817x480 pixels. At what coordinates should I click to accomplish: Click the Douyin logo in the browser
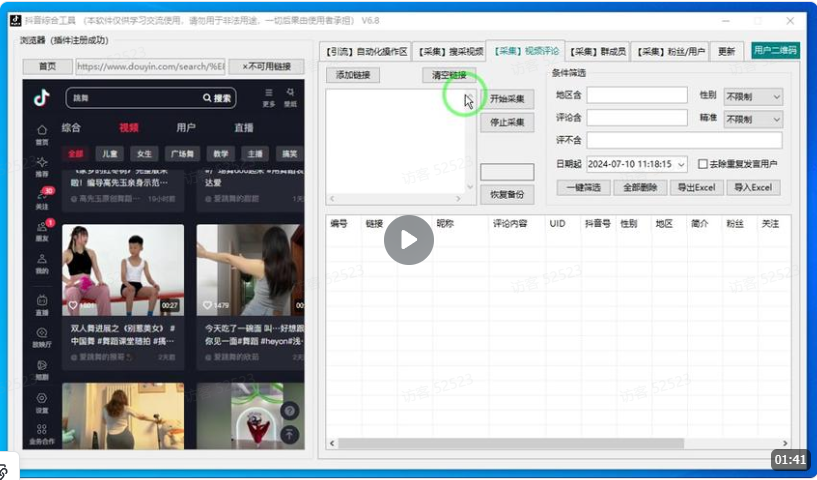41,98
